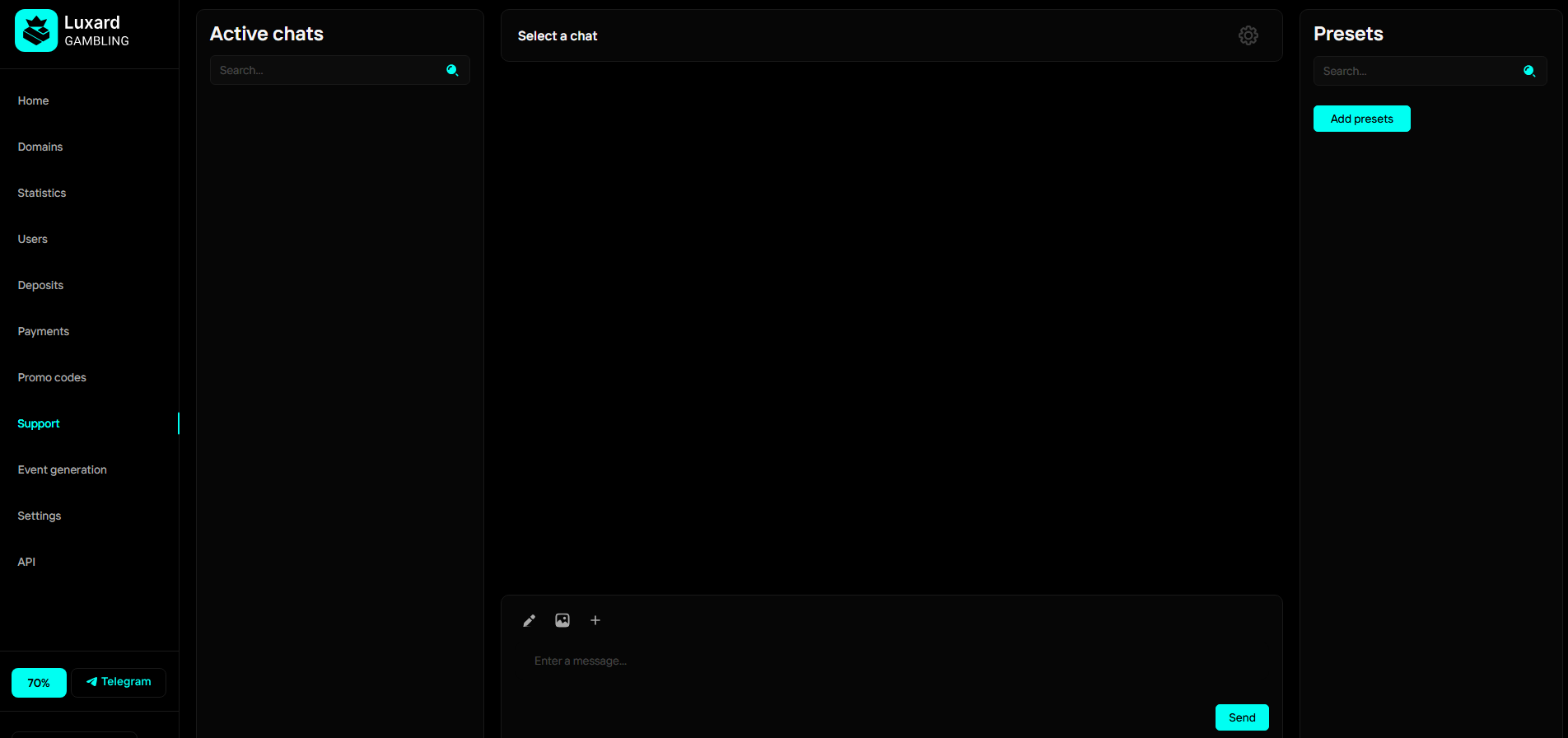This screenshot has width=1568, height=738.
Task: Attach an image using the picture icon
Action: 562,620
